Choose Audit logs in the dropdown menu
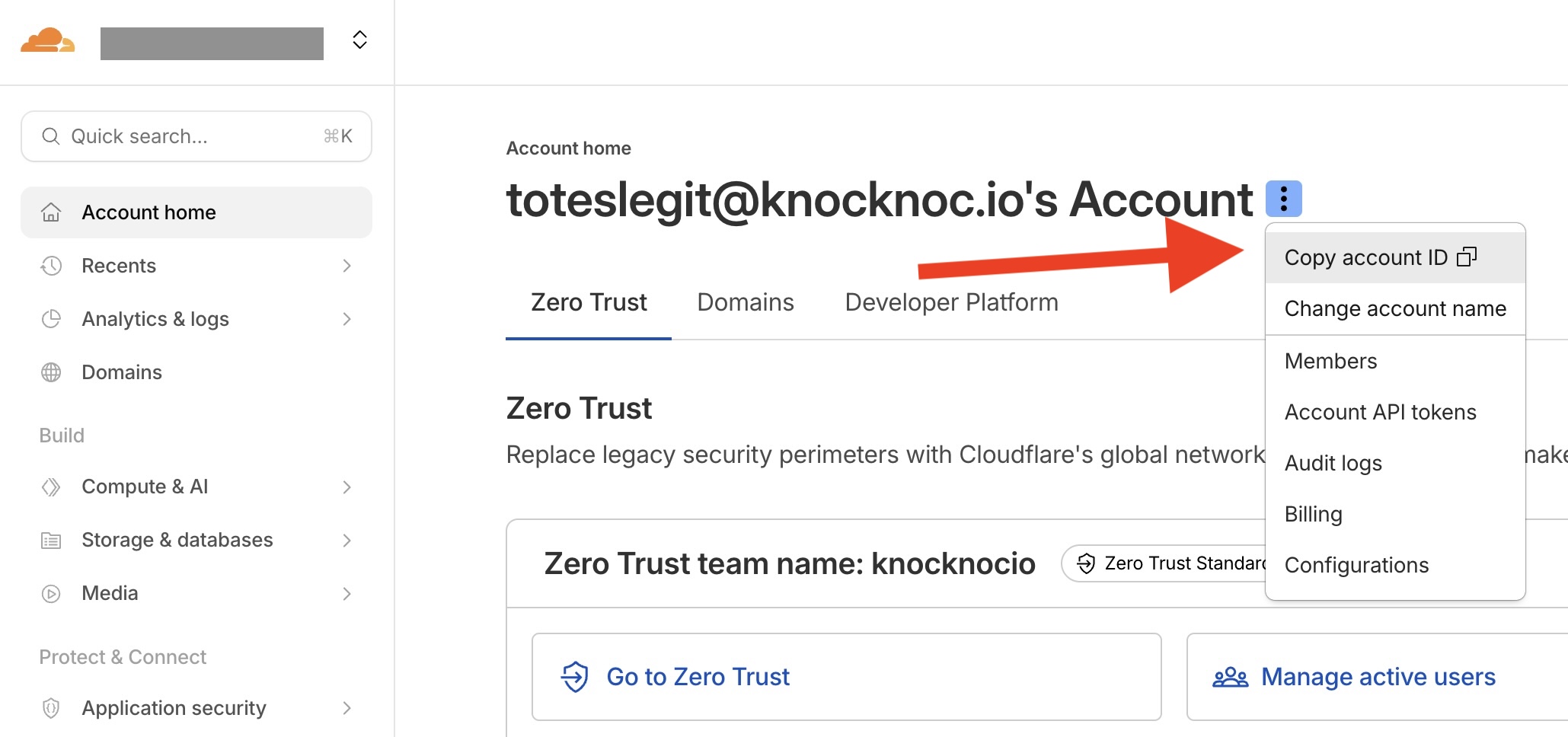Image resolution: width=1568 pixels, height=737 pixels. click(x=1333, y=463)
